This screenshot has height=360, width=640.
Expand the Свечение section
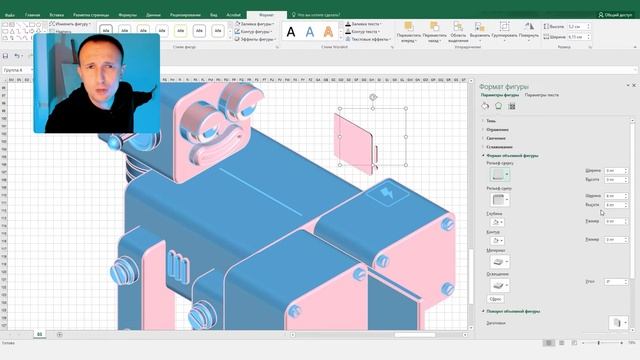[x=496, y=138]
